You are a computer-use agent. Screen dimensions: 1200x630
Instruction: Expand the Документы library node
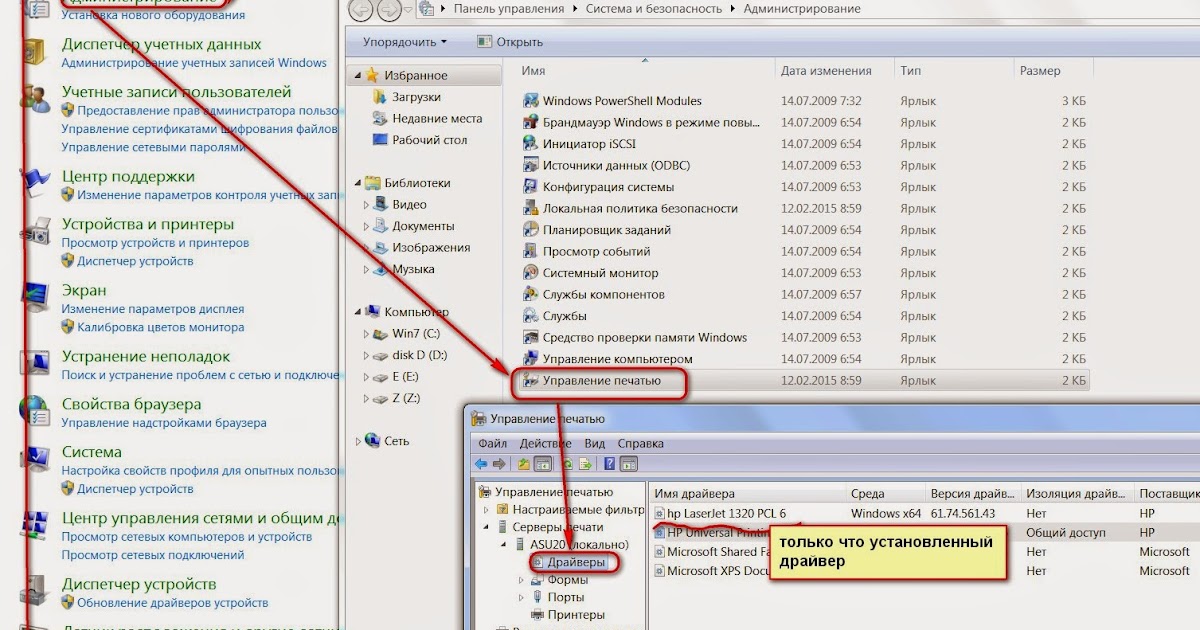click(x=367, y=227)
